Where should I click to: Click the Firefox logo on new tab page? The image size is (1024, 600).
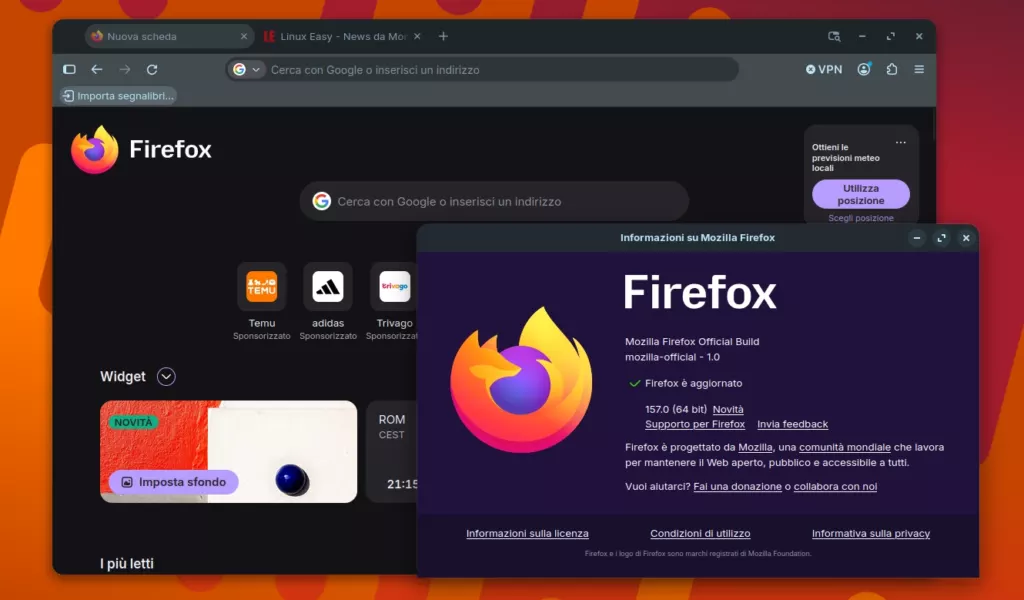point(141,150)
